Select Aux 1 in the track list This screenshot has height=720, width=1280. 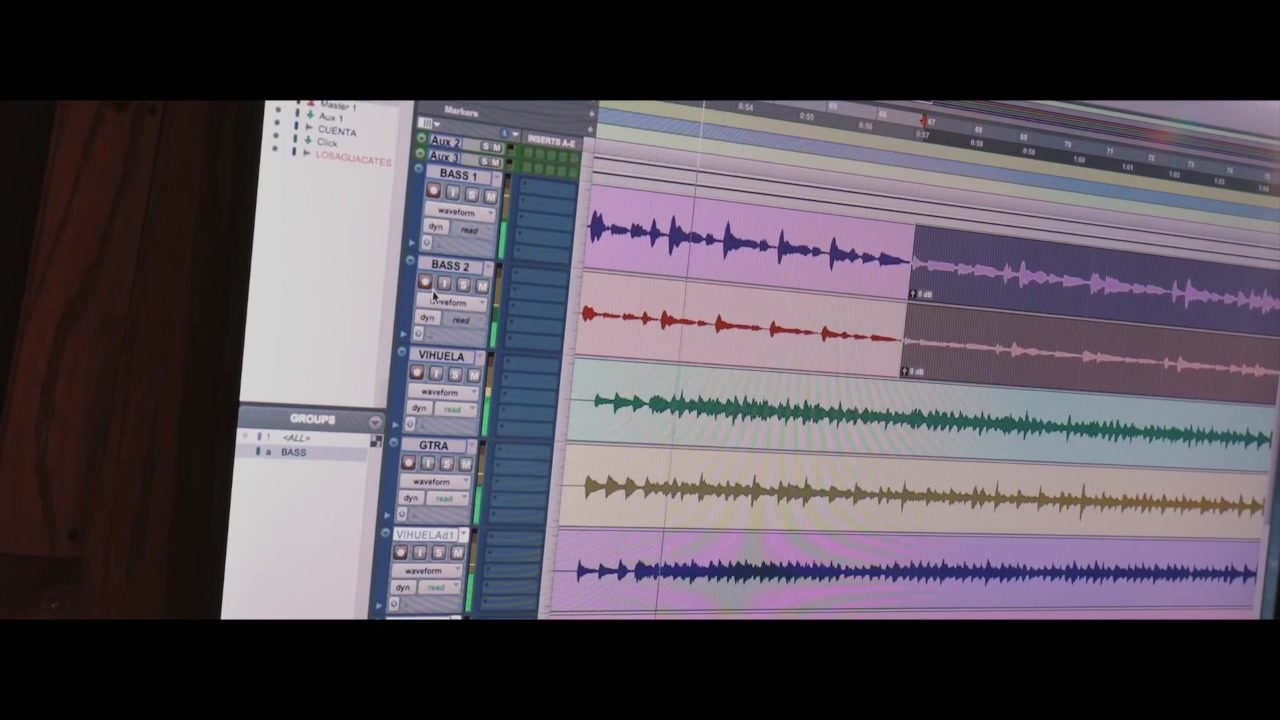tap(331, 118)
